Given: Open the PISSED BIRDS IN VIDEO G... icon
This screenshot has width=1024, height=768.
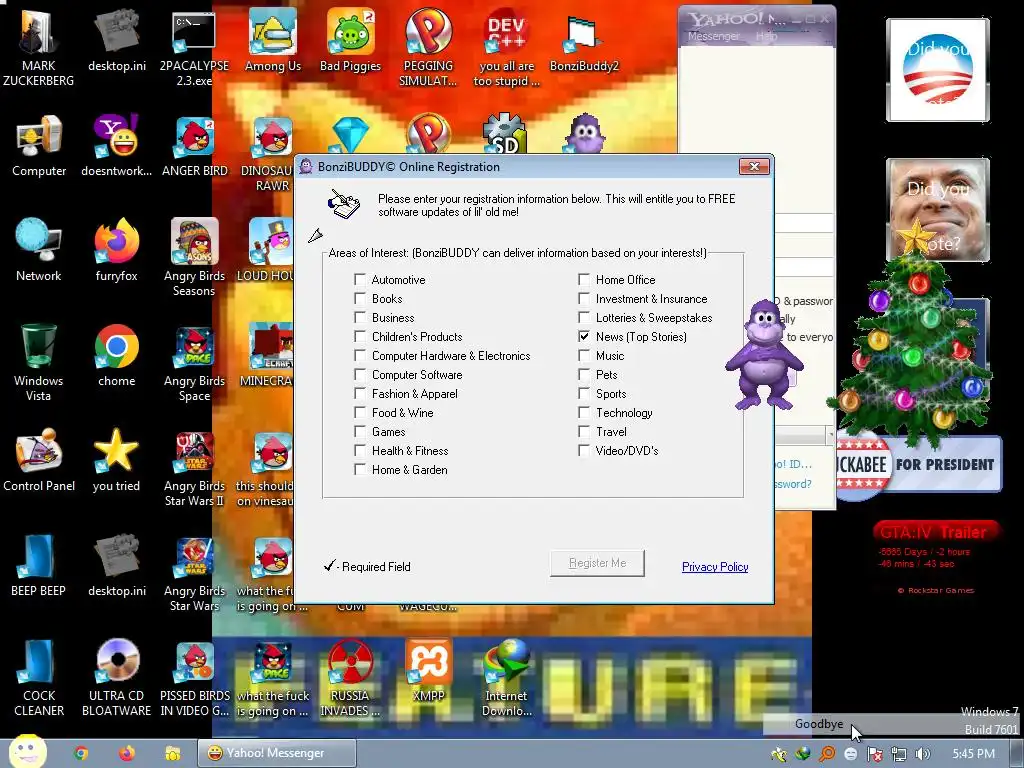Looking at the screenshot, I should click(x=195, y=678).
